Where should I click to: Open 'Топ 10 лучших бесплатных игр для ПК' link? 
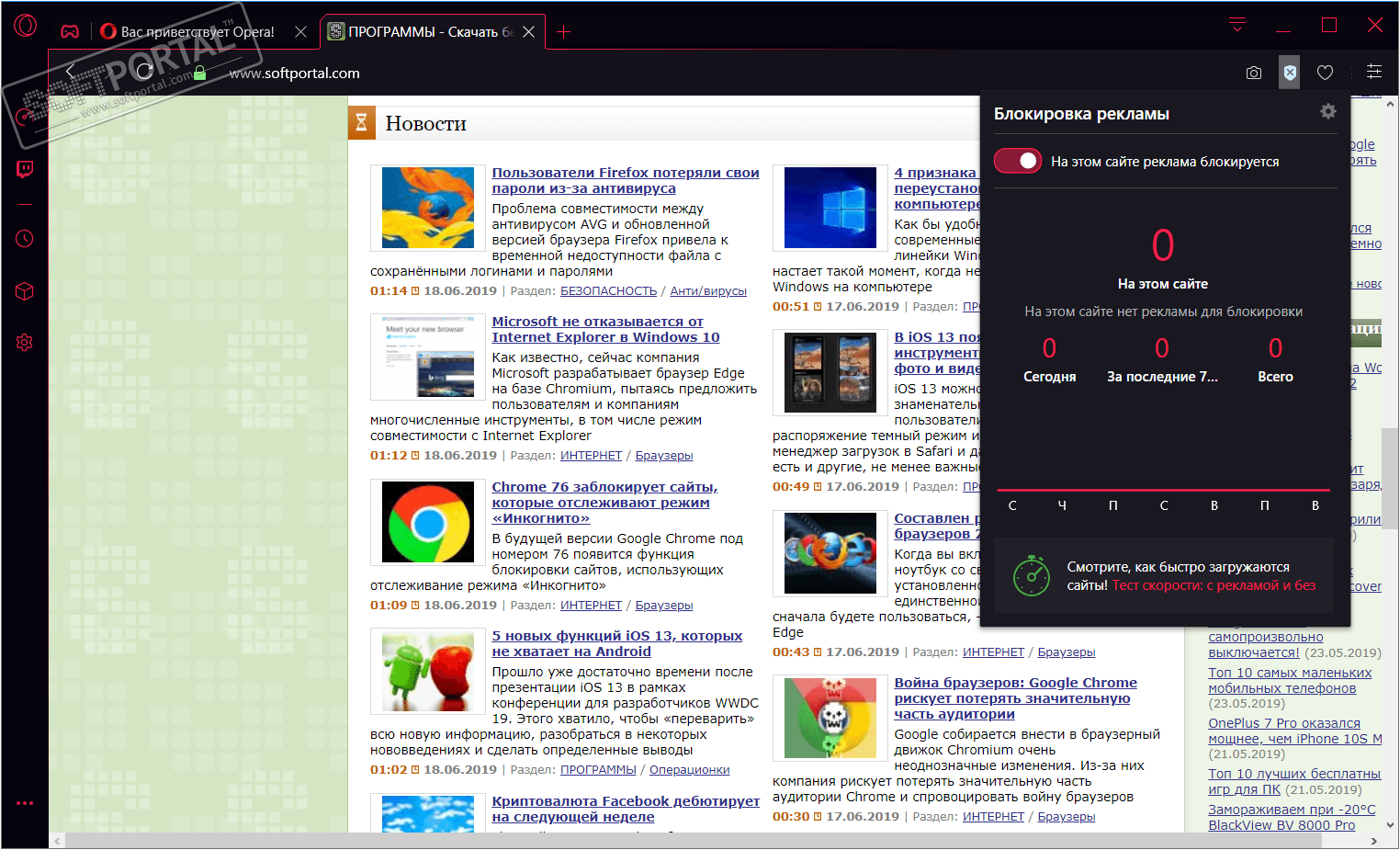pyautogui.click(x=1294, y=782)
